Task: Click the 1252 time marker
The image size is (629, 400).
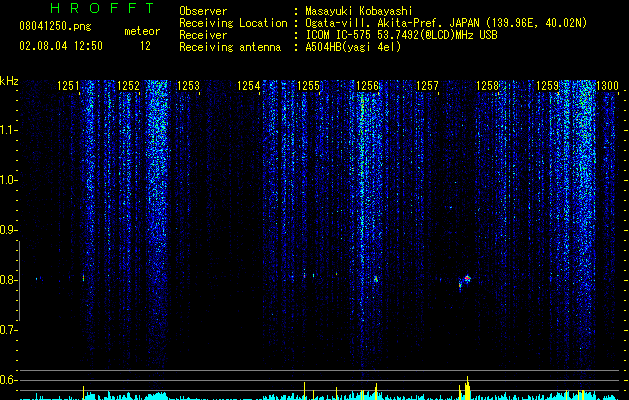Action: point(128,85)
